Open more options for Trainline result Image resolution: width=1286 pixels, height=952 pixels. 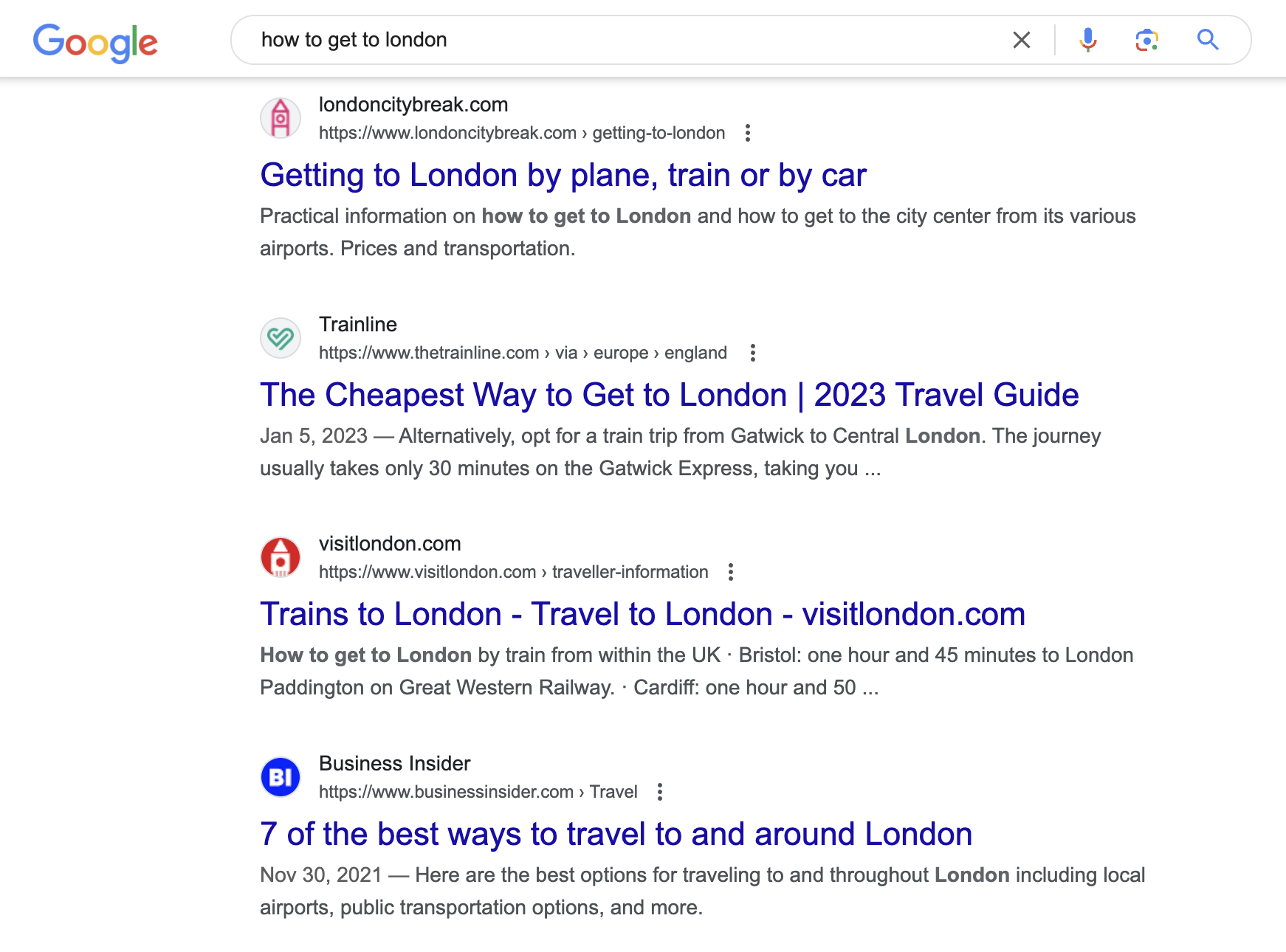(753, 353)
